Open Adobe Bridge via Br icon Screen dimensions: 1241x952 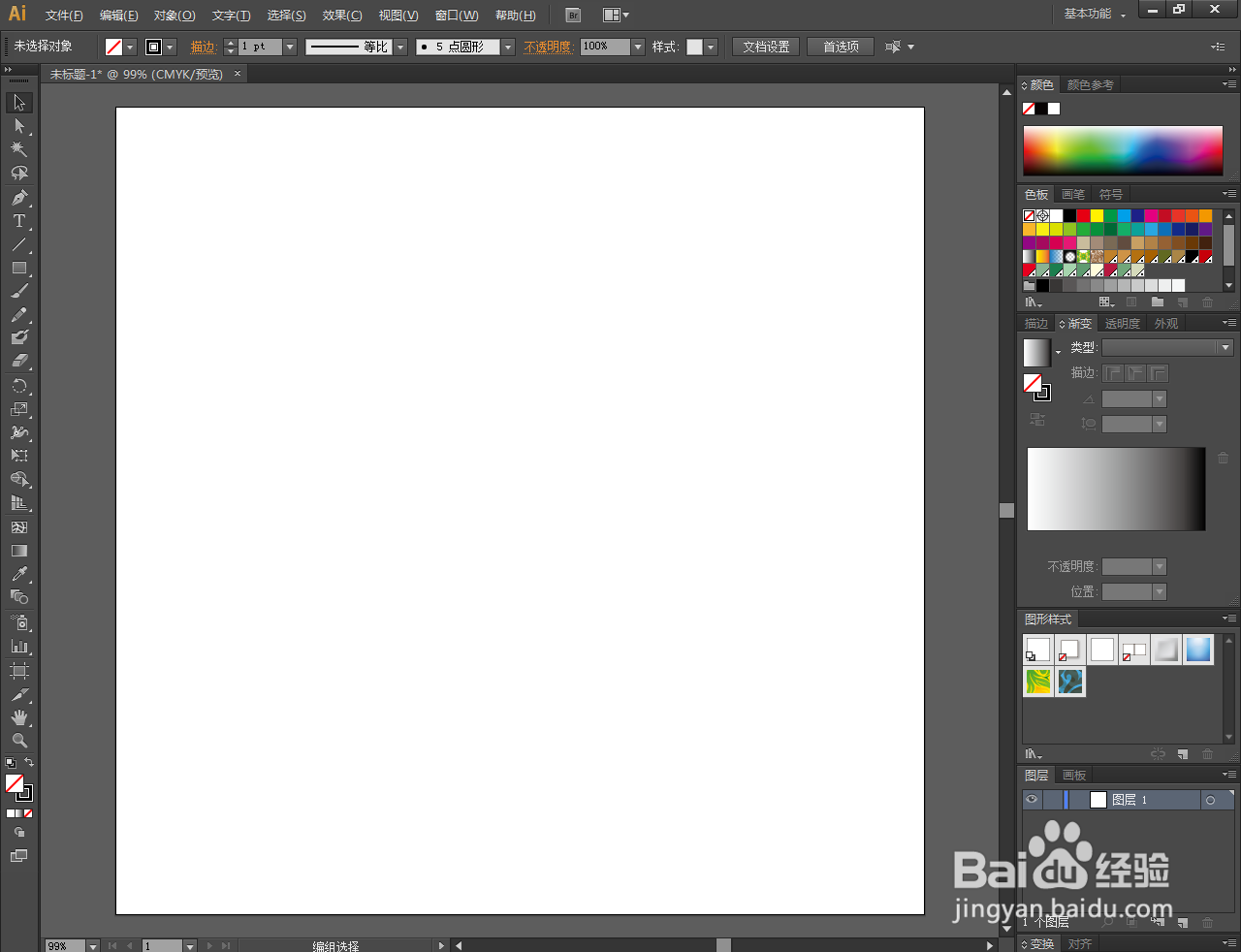(573, 15)
